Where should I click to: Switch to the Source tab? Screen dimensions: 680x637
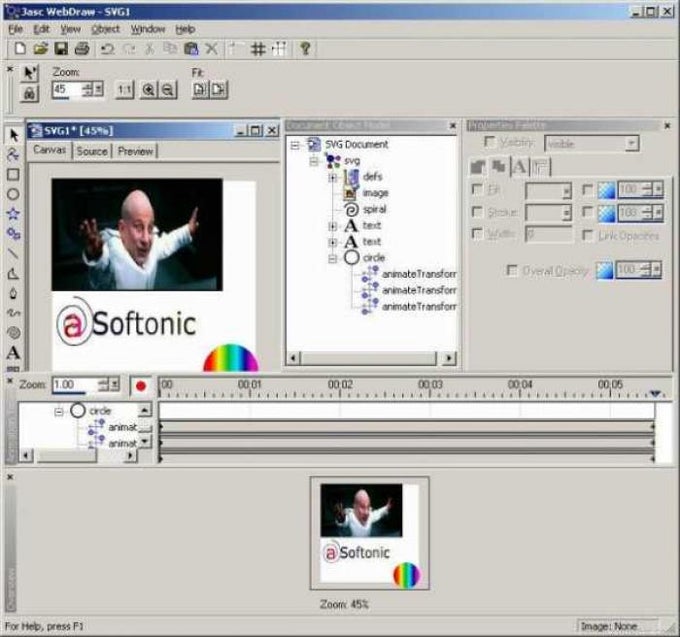tap(92, 151)
